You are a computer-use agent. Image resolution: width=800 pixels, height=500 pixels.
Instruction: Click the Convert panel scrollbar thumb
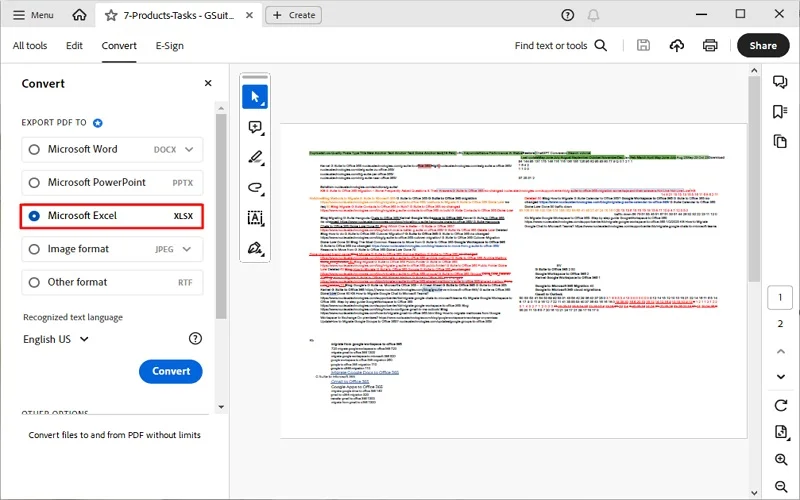[221, 216]
